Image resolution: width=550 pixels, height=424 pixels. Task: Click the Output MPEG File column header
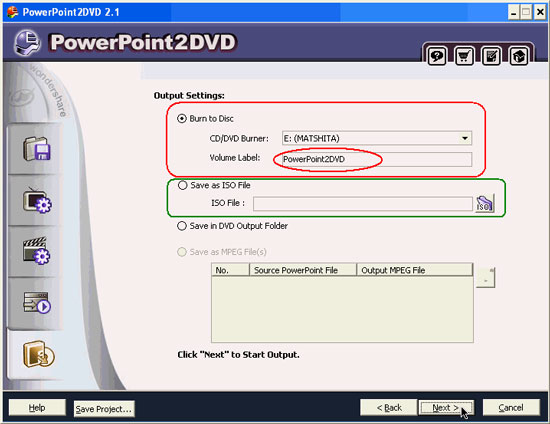click(x=415, y=270)
